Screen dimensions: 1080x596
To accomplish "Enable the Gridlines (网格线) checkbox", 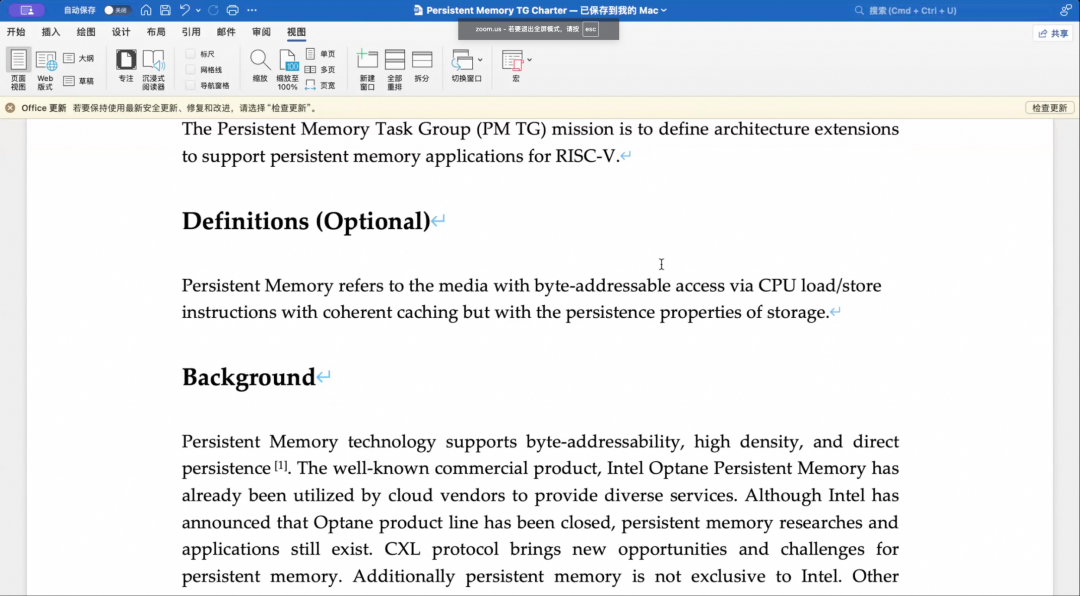I will [191, 70].
